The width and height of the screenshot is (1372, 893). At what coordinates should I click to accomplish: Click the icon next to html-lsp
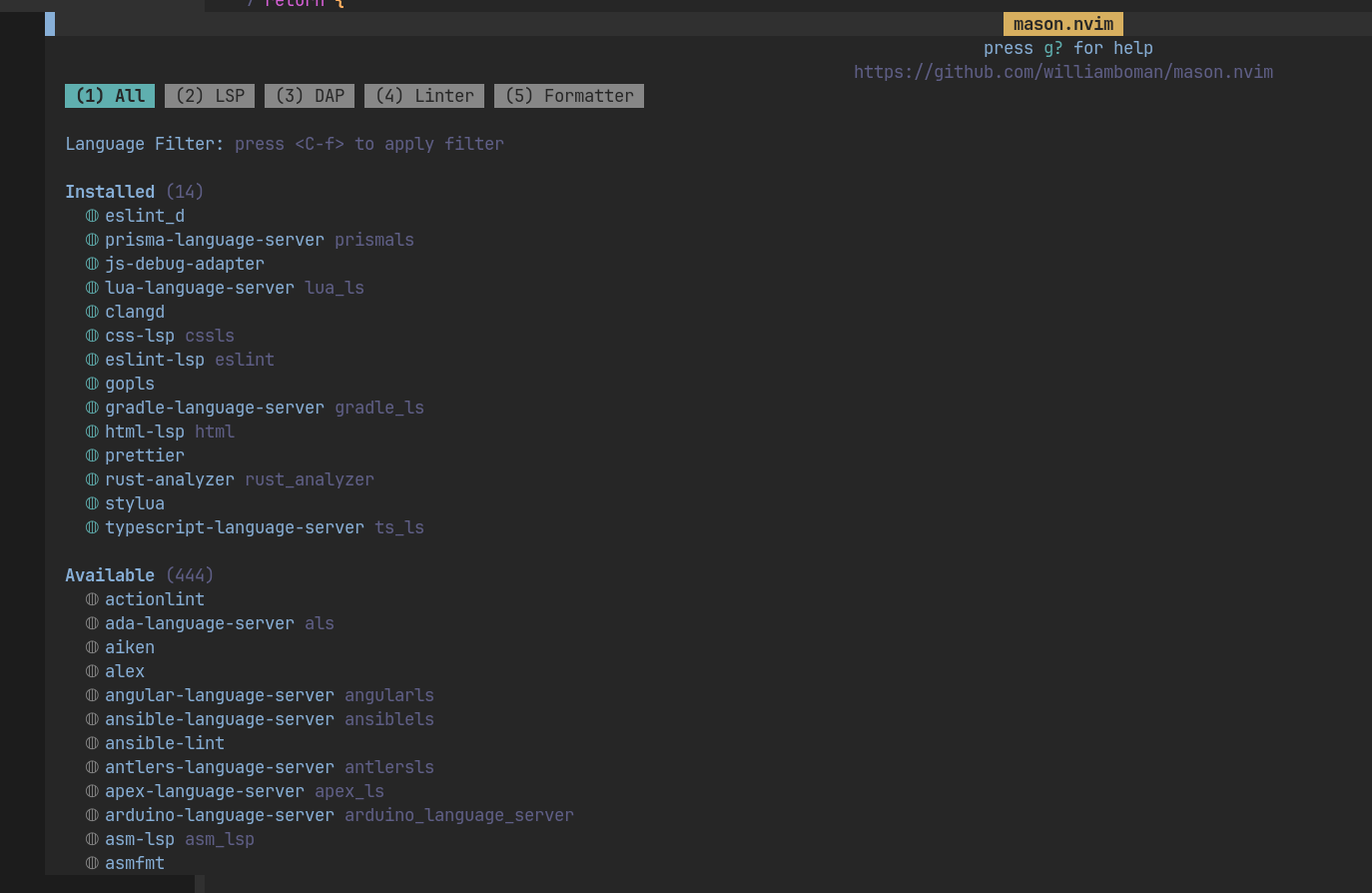(x=92, y=432)
